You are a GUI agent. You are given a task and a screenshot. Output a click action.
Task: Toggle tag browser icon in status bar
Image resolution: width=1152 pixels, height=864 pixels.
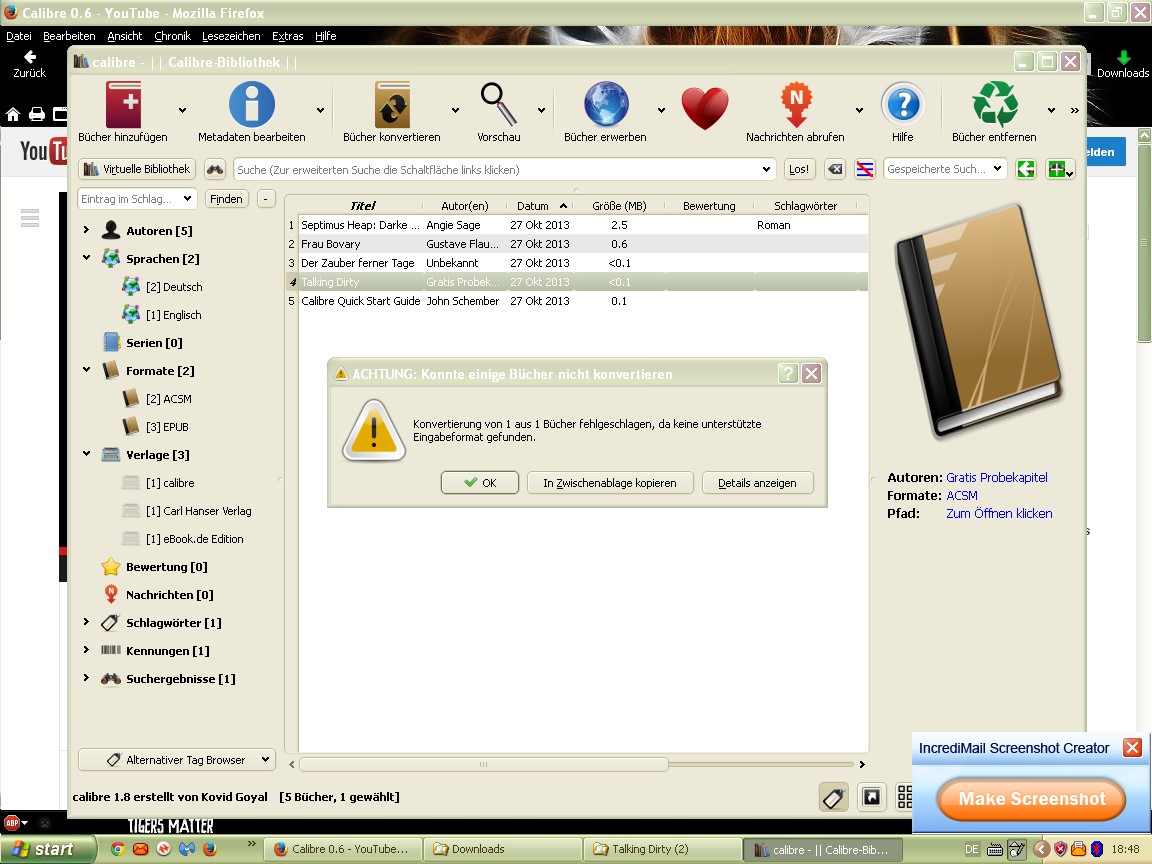[833, 797]
